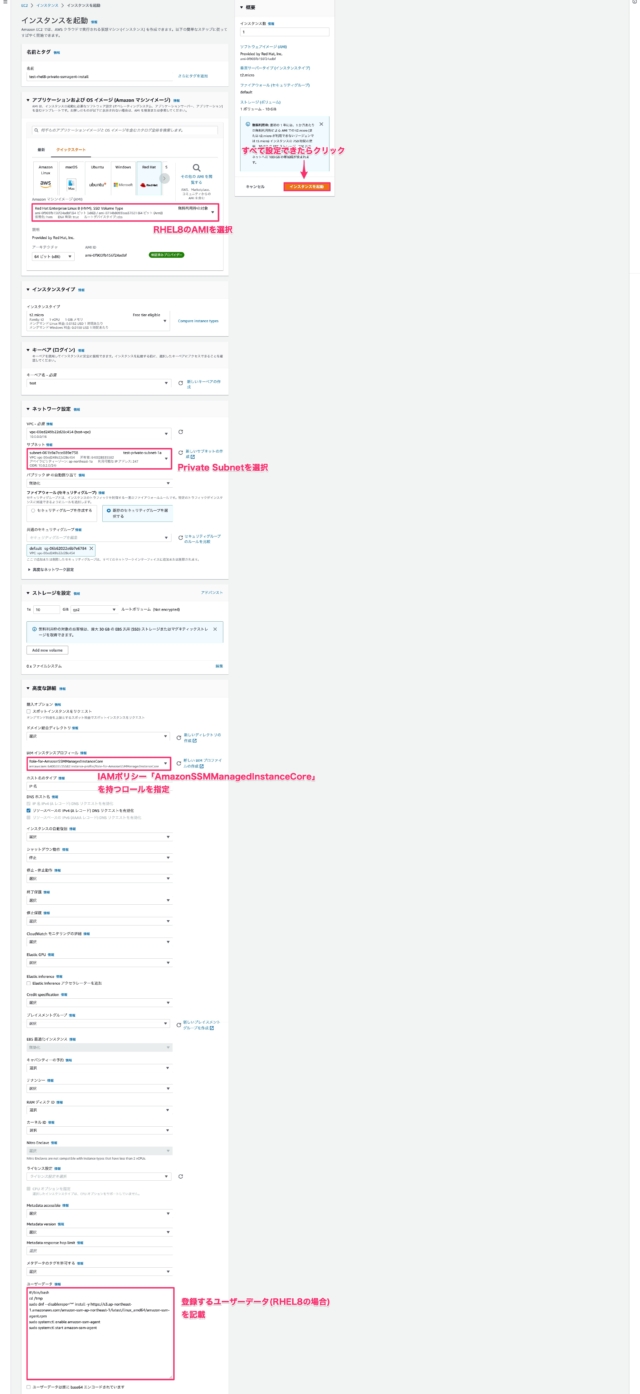Viewport: 640px width, 1394px height.
Task: Click the create new subnet link
Action: (203, 455)
